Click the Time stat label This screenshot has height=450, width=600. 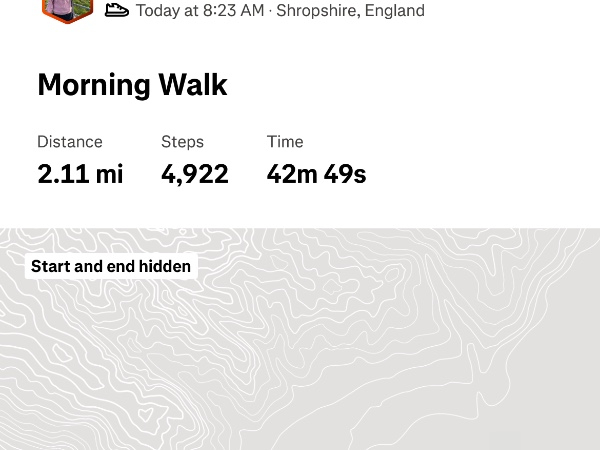click(x=285, y=142)
